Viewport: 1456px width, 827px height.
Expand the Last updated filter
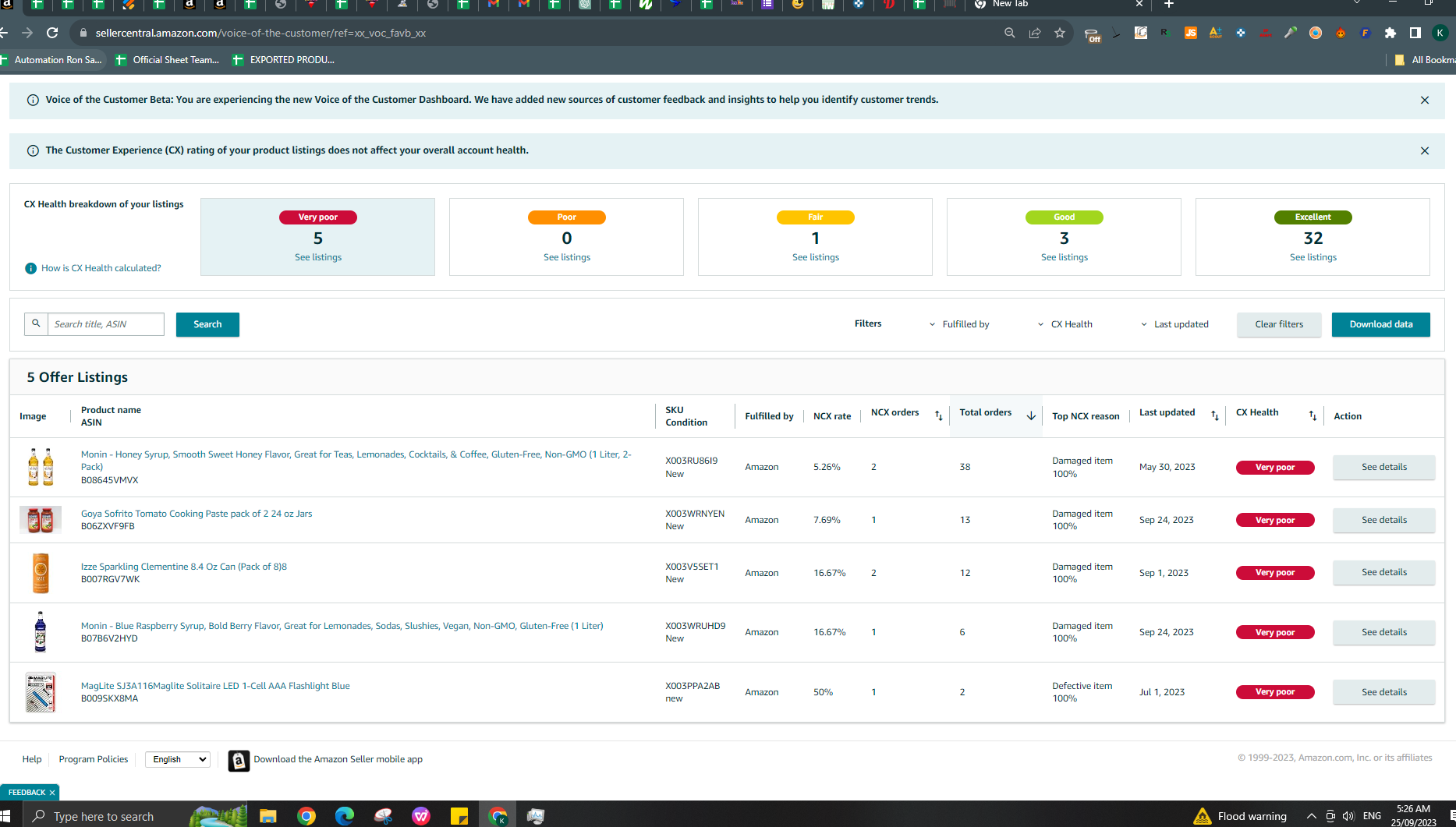[1174, 324]
